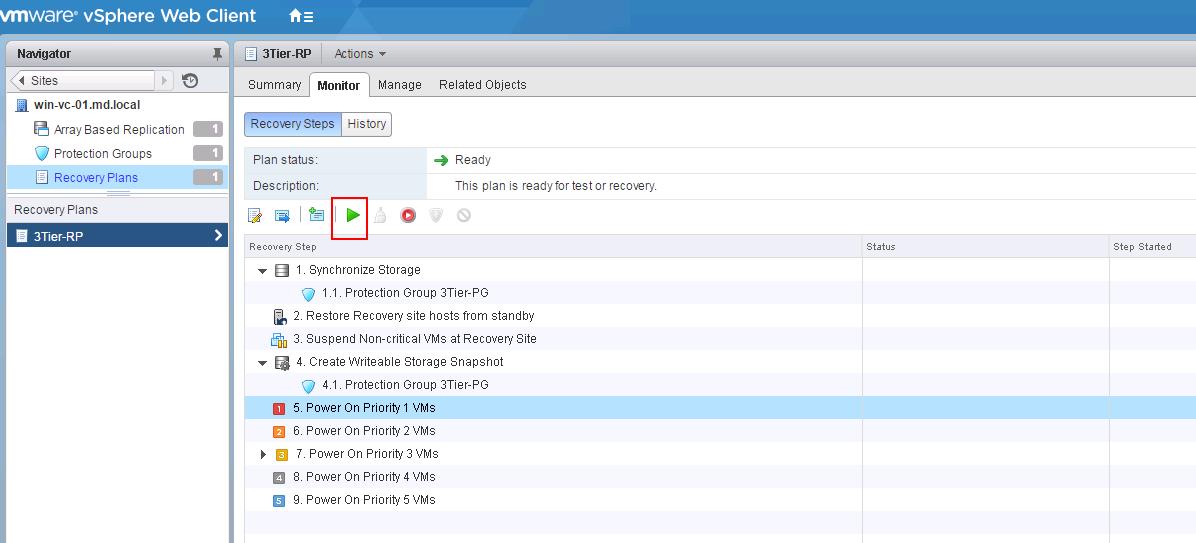
Task: Click the Suspend Non-critical VMs step icon
Action: pyautogui.click(x=279, y=339)
